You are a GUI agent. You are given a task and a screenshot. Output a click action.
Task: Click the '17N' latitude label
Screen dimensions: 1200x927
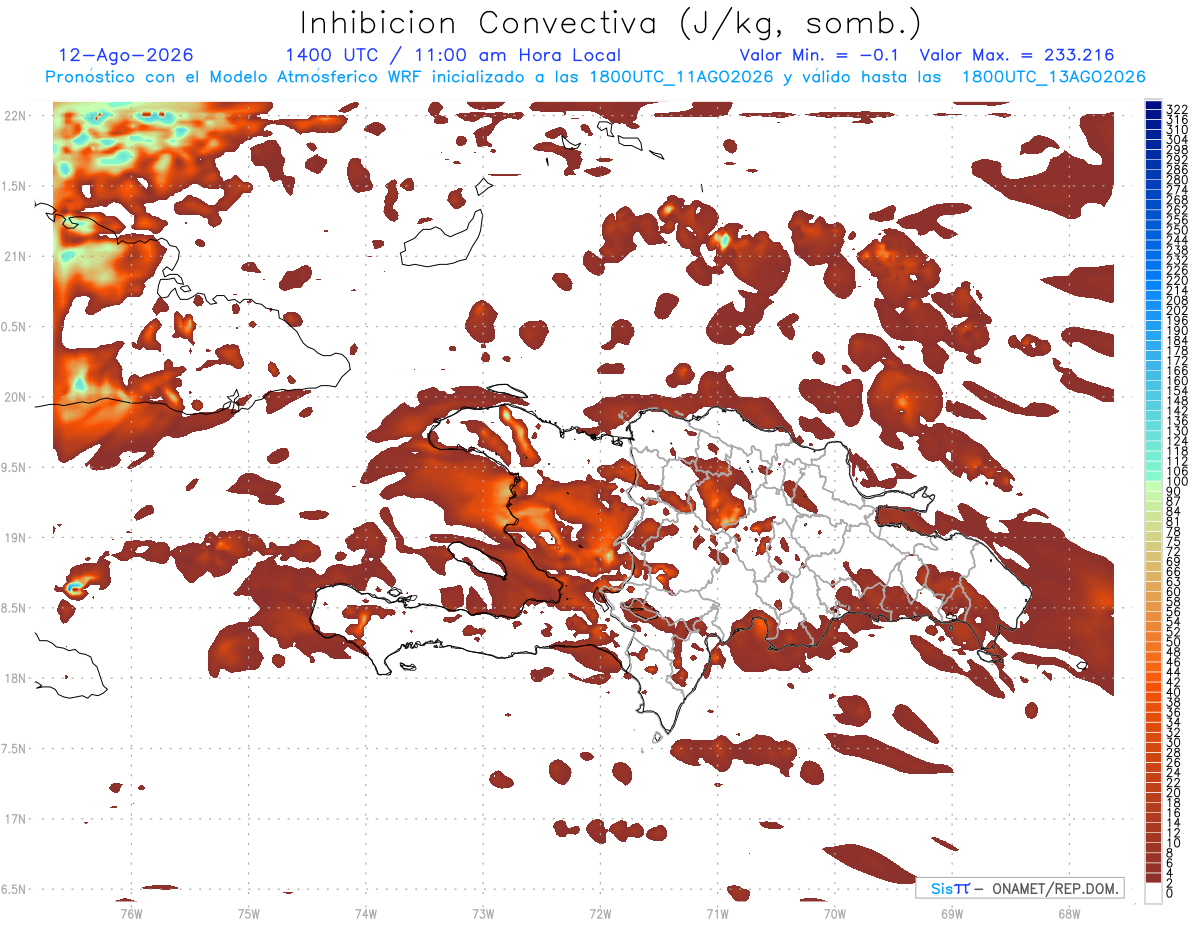[x=15, y=820]
